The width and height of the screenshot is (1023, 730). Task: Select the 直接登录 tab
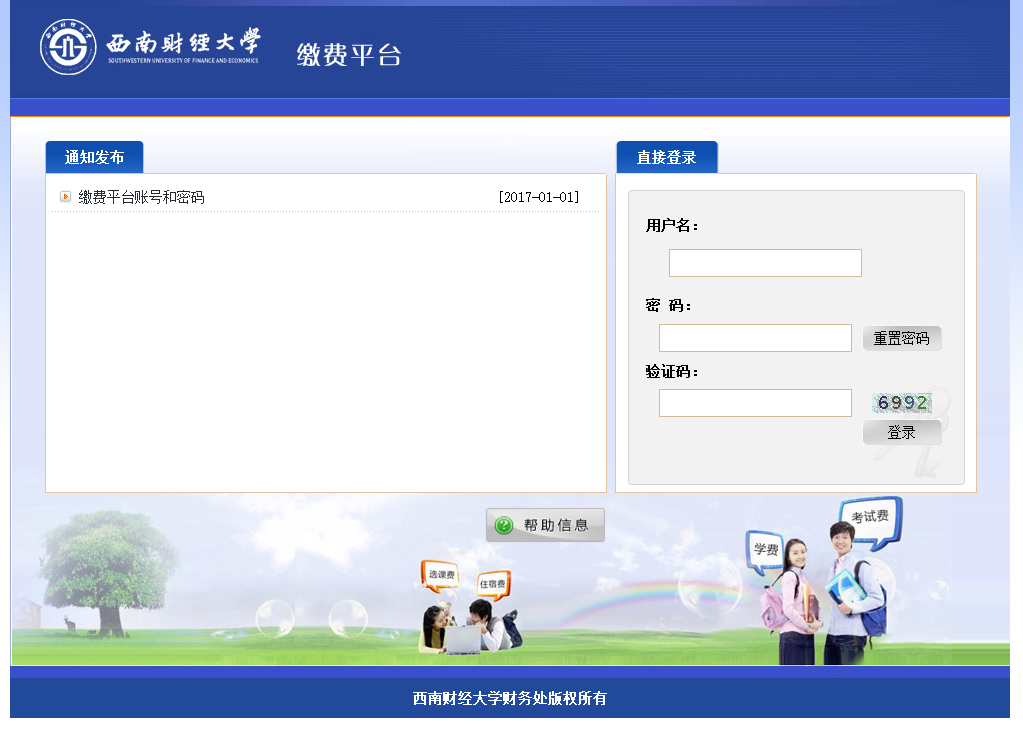click(x=666, y=157)
